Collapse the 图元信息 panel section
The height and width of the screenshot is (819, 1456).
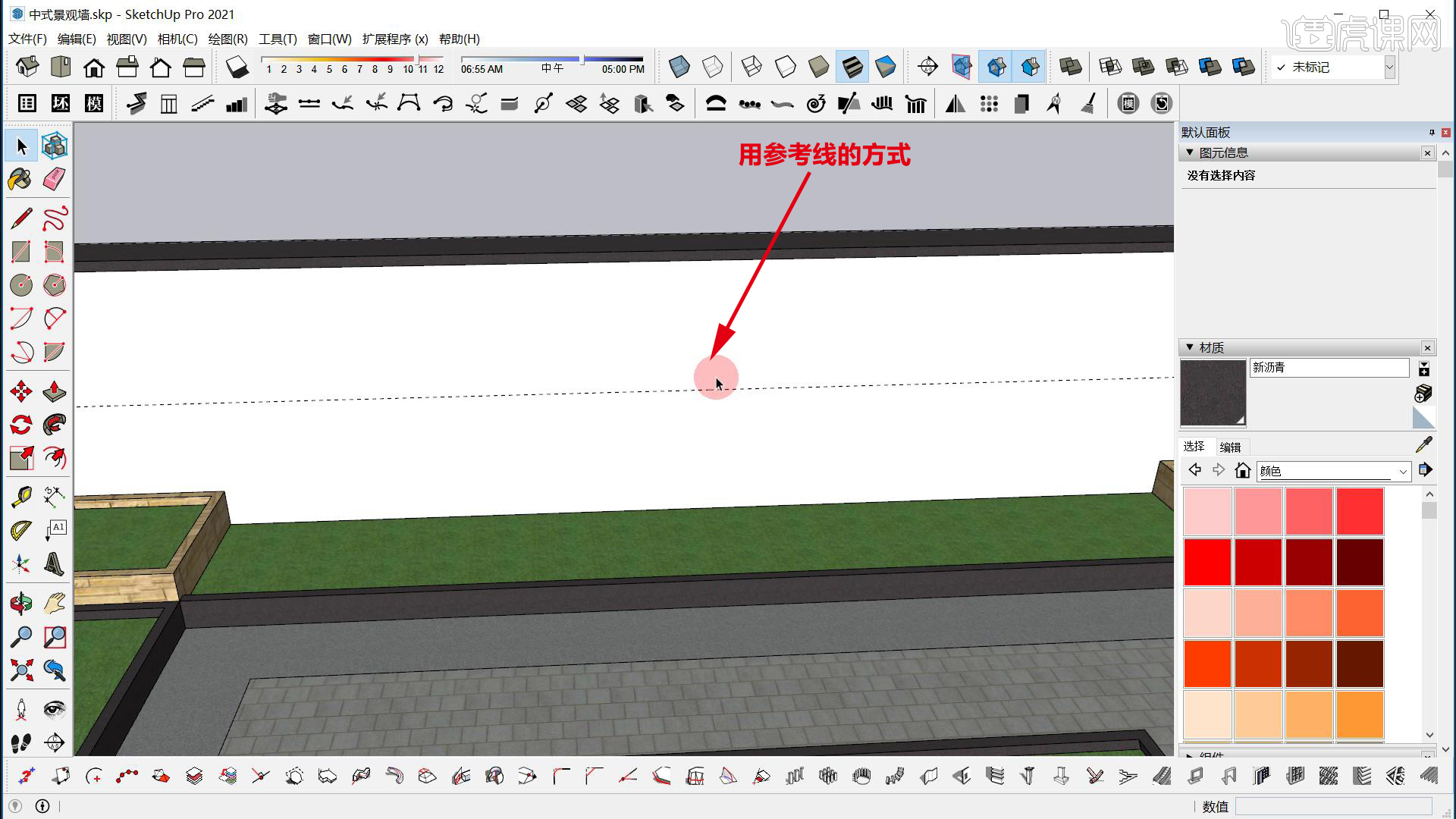tap(1190, 152)
